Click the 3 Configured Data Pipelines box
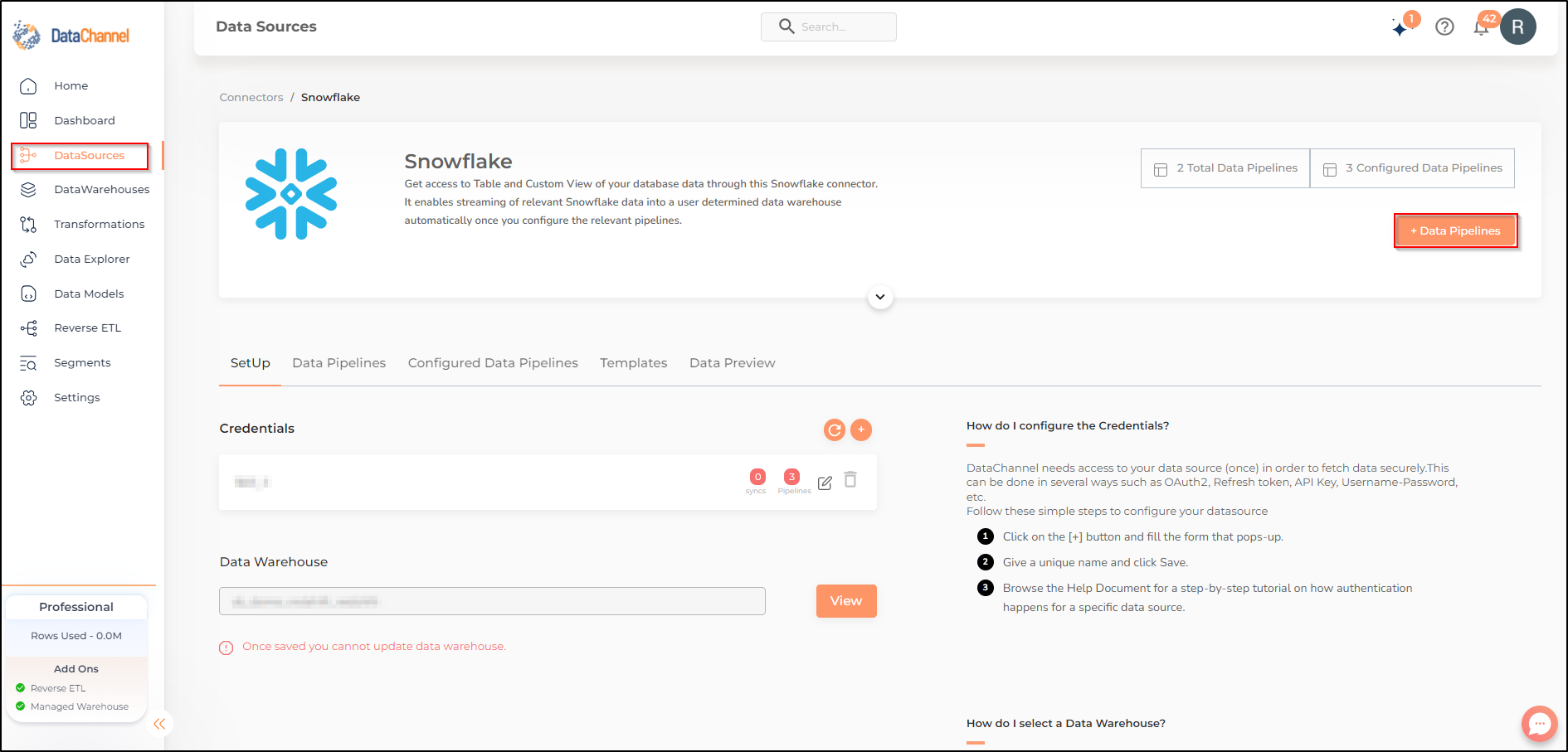The image size is (1568, 752). (1412, 168)
